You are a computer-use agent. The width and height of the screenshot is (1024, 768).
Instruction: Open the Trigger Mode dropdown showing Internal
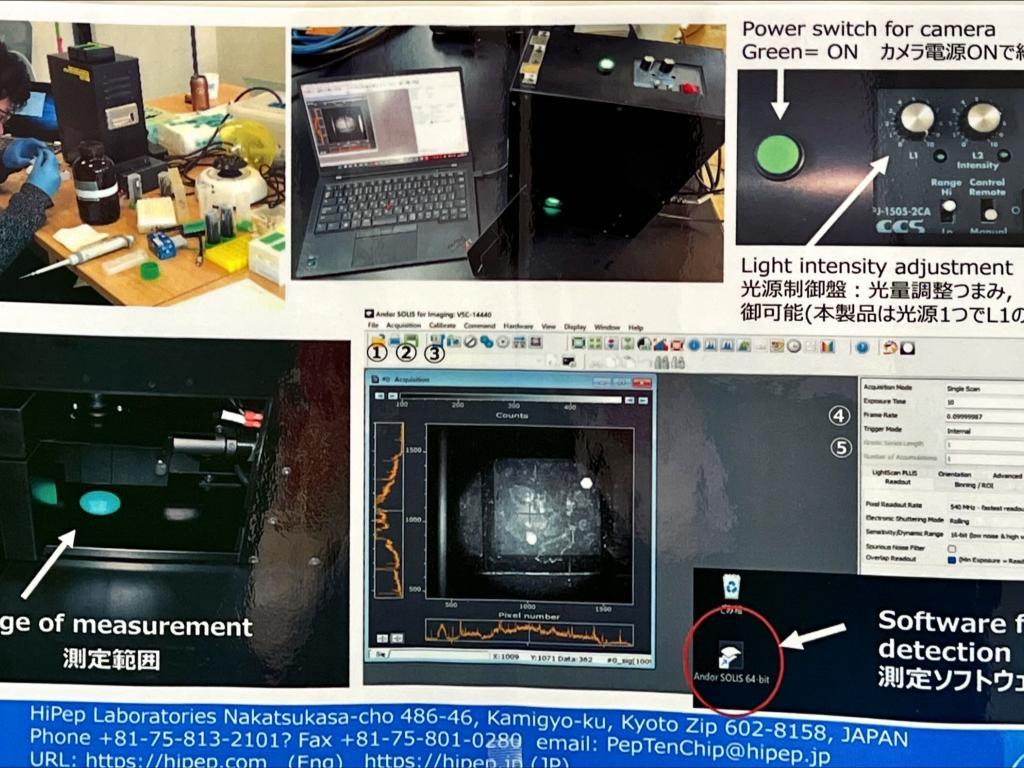984,431
